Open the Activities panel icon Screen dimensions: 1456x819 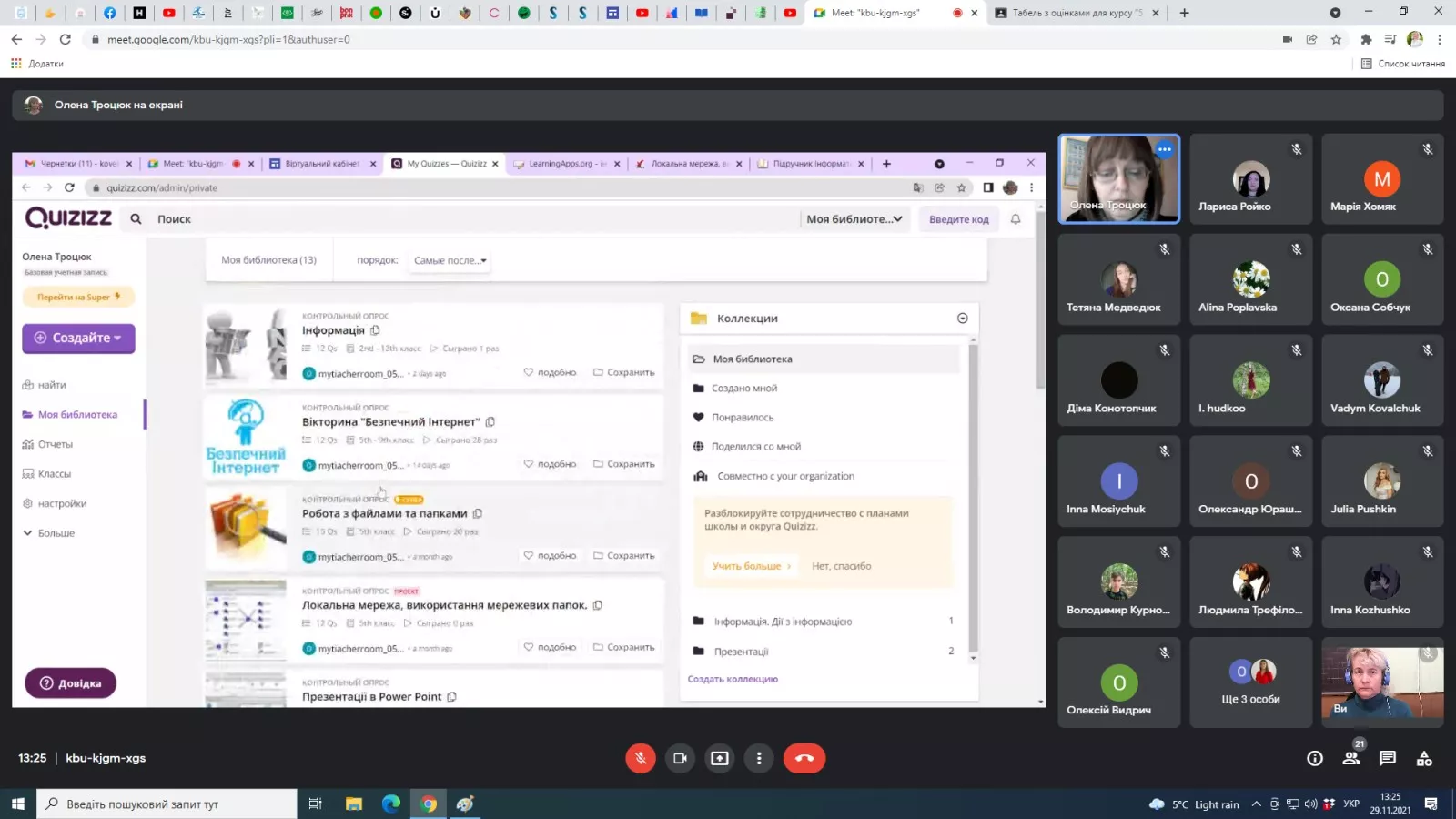[x=1424, y=758]
